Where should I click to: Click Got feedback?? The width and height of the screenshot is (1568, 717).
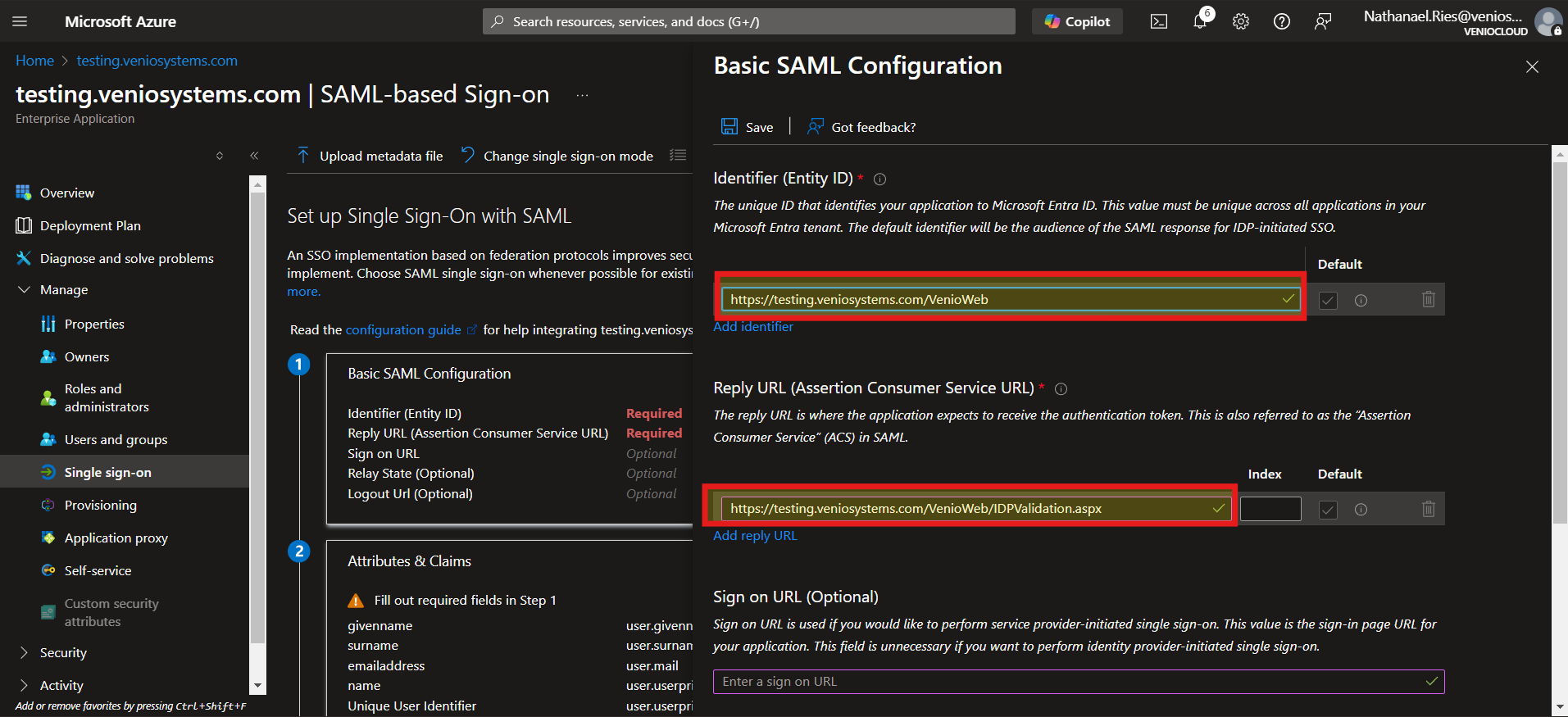pos(861,127)
